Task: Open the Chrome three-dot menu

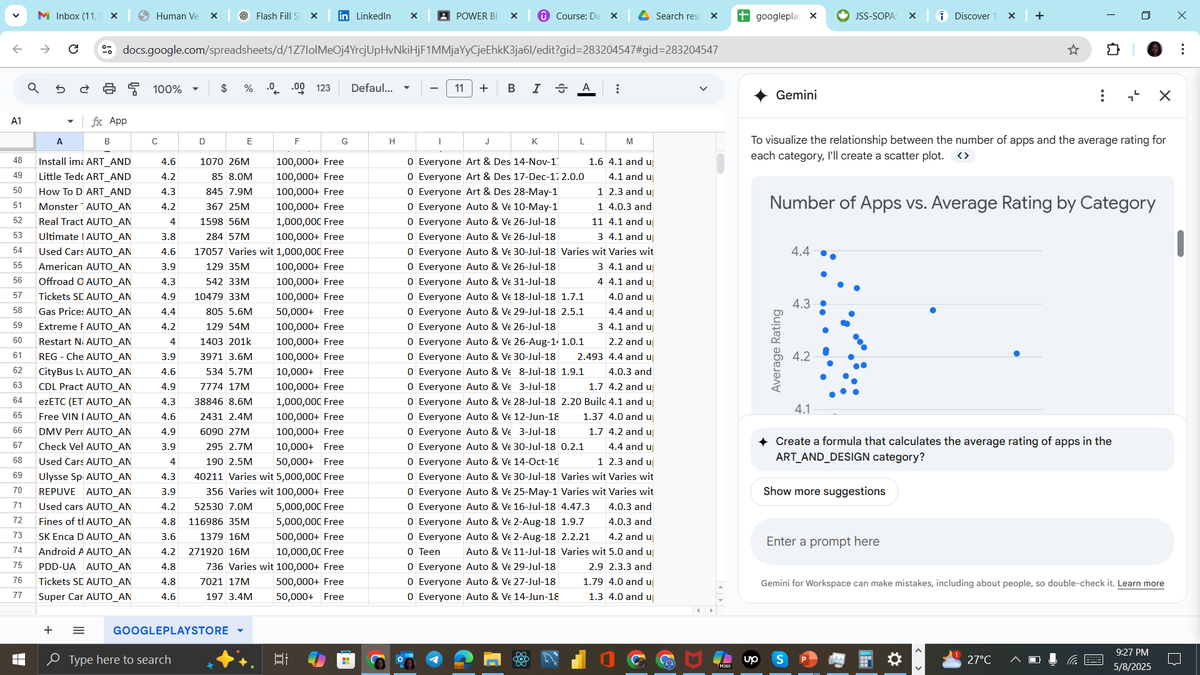Action: point(1182,49)
